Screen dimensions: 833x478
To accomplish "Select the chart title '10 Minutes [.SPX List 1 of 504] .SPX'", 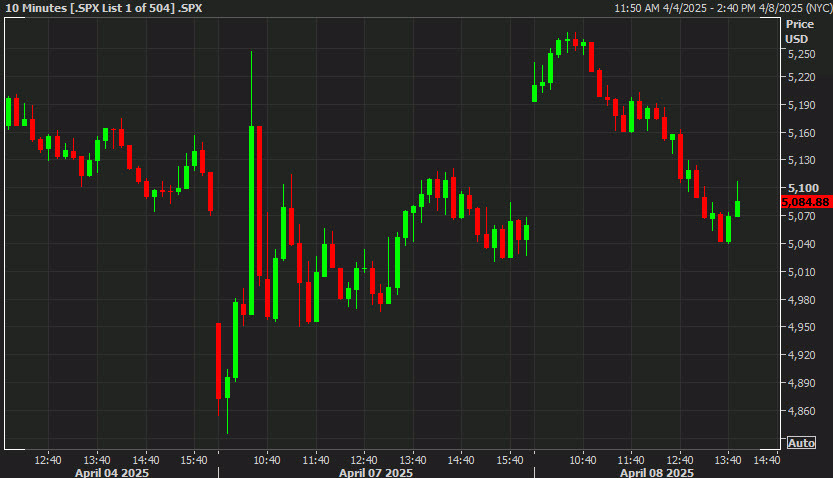I will 104,8.
